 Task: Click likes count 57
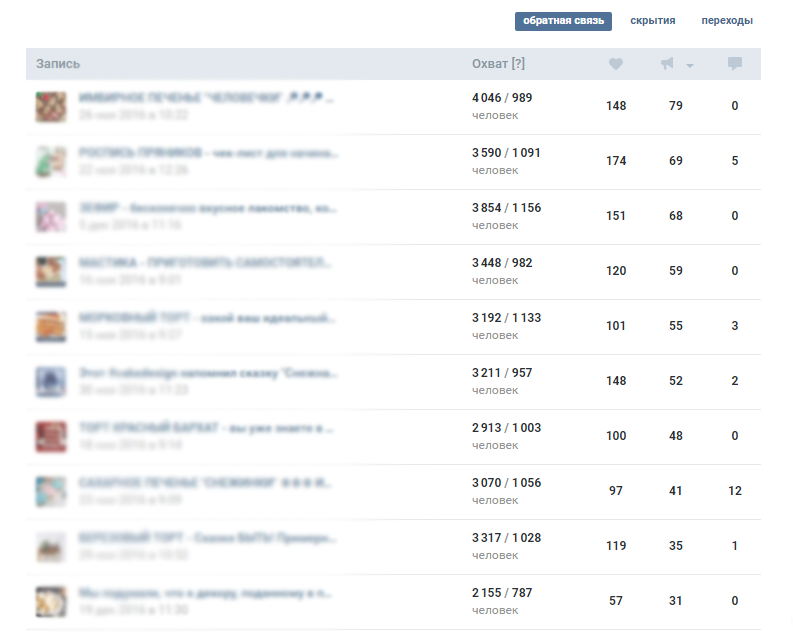(616, 601)
